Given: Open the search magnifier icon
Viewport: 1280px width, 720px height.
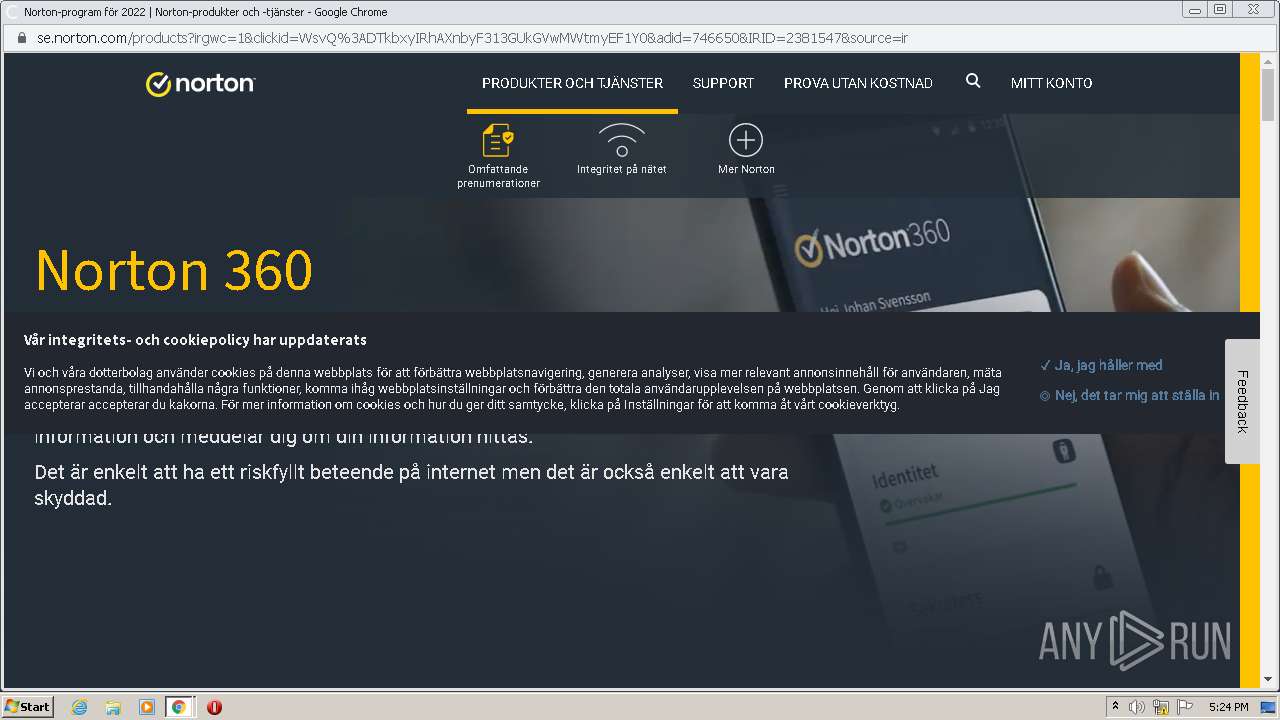Looking at the screenshot, I should point(973,81).
